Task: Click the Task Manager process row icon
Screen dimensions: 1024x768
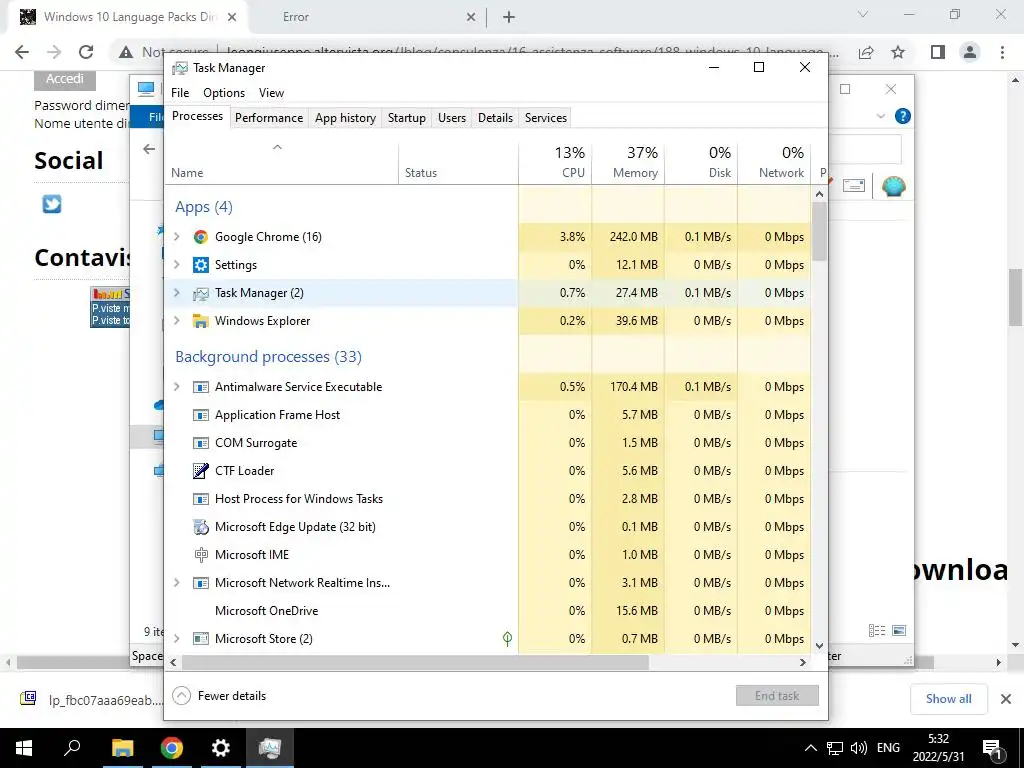Action: 200,293
